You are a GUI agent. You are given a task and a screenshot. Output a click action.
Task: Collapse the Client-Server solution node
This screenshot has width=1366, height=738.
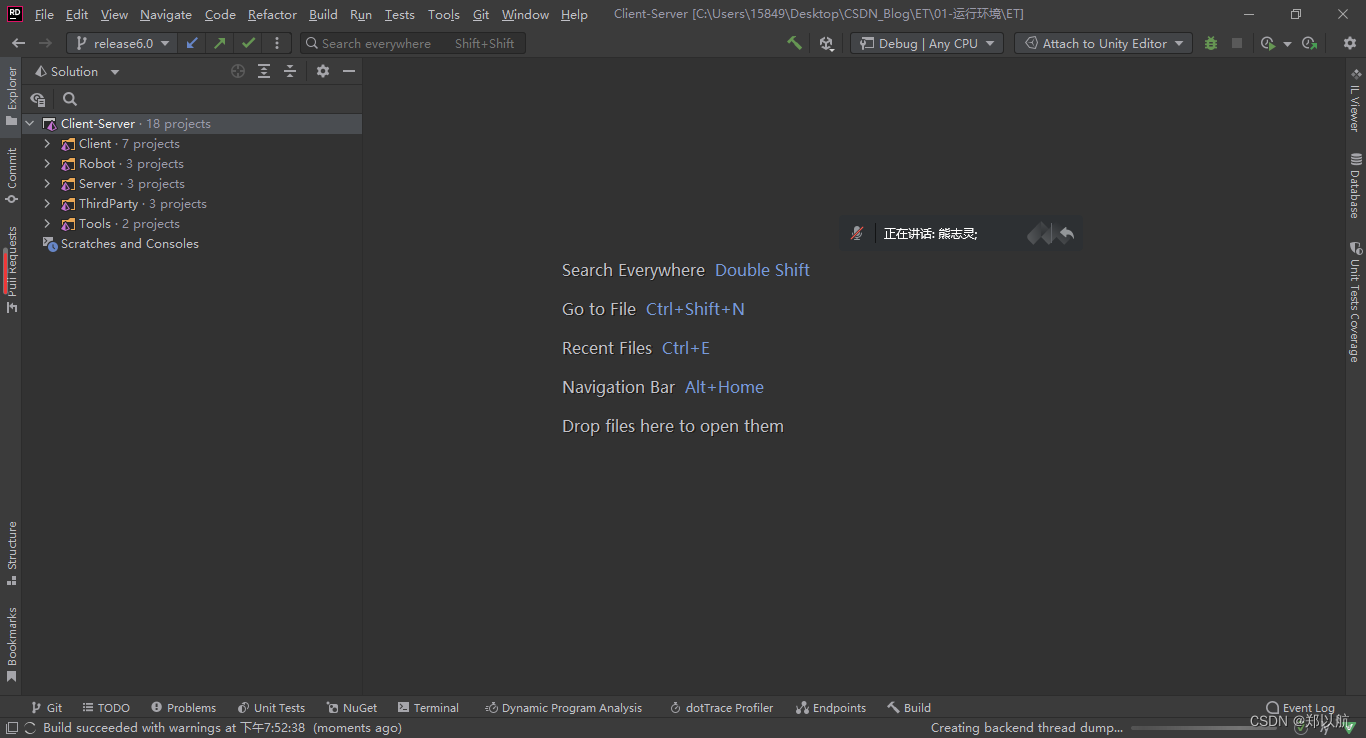[x=29, y=124]
